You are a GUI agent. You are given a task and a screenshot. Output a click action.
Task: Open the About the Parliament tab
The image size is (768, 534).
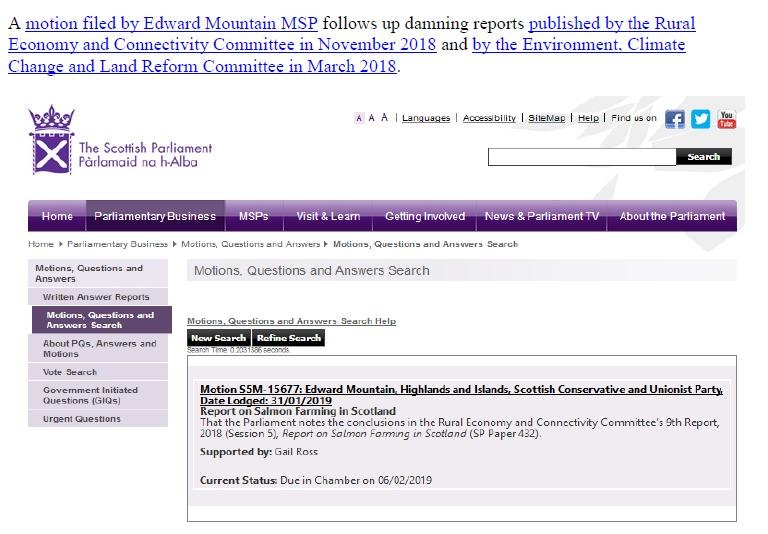point(672,216)
